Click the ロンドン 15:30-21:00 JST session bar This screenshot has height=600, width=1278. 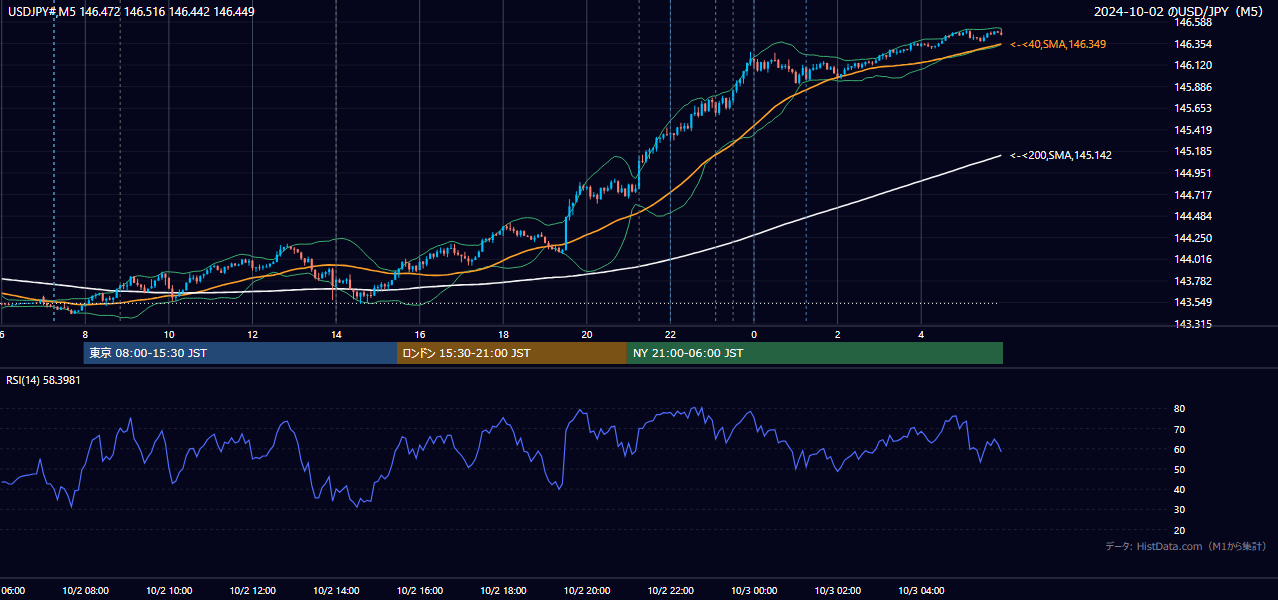point(512,353)
